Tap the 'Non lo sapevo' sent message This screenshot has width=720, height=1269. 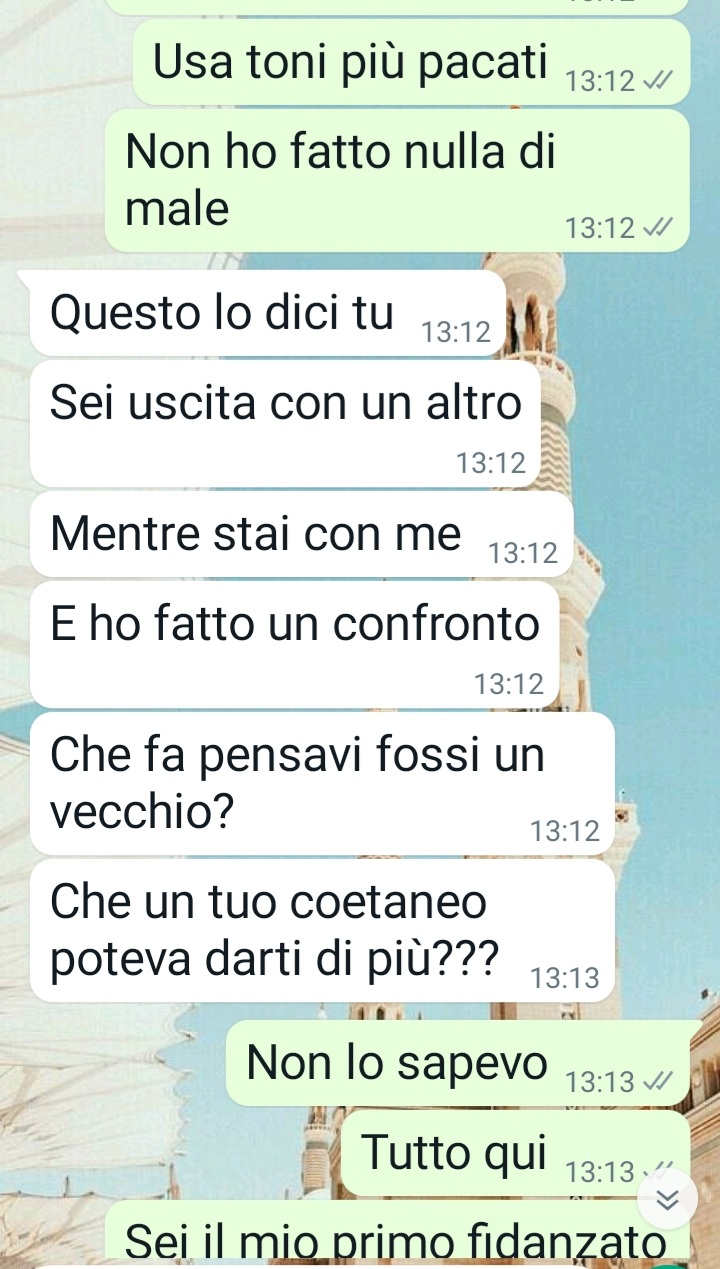tap(458, 1063)
